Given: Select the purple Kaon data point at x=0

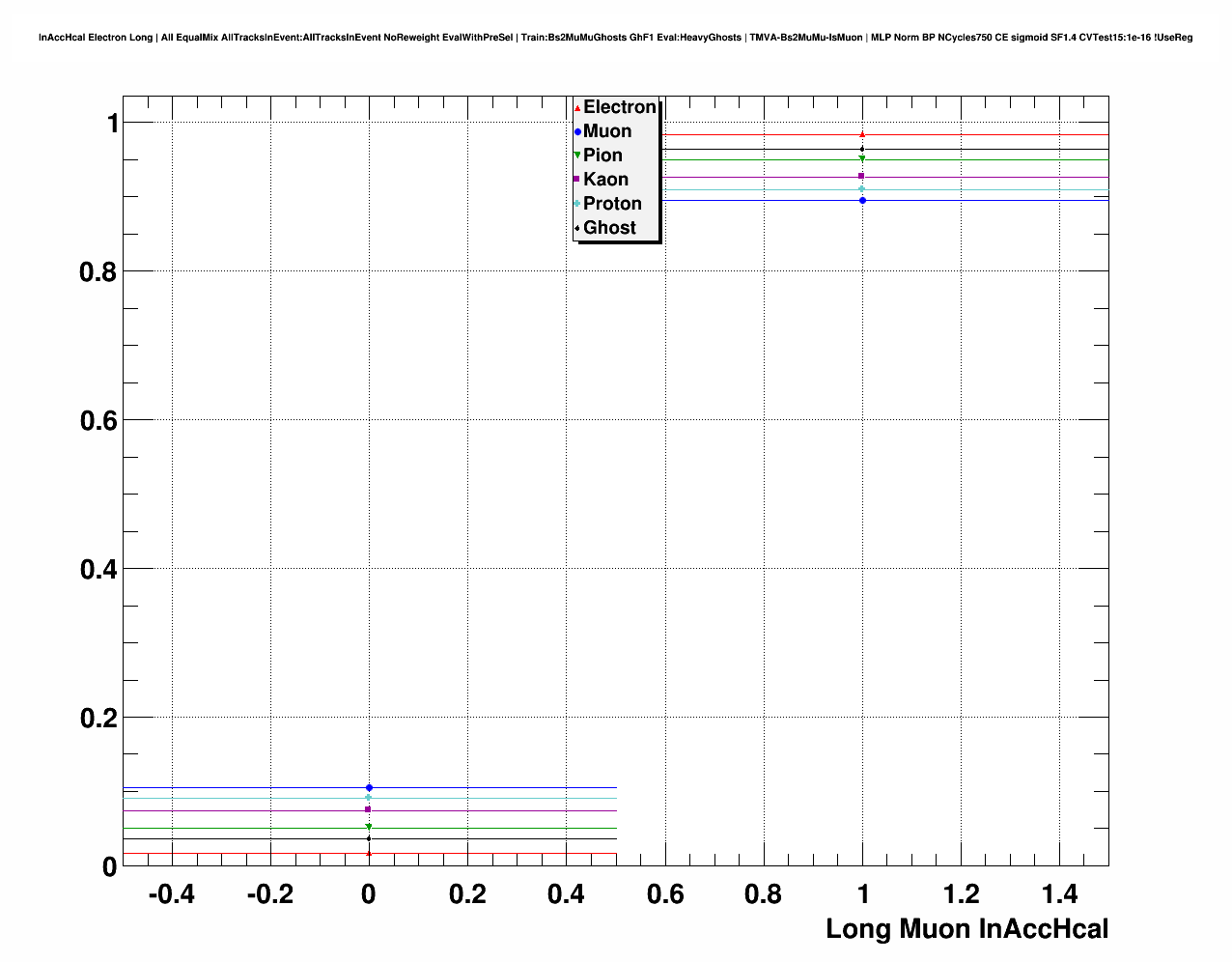Looking at the screenshot, I should [369, 809].
